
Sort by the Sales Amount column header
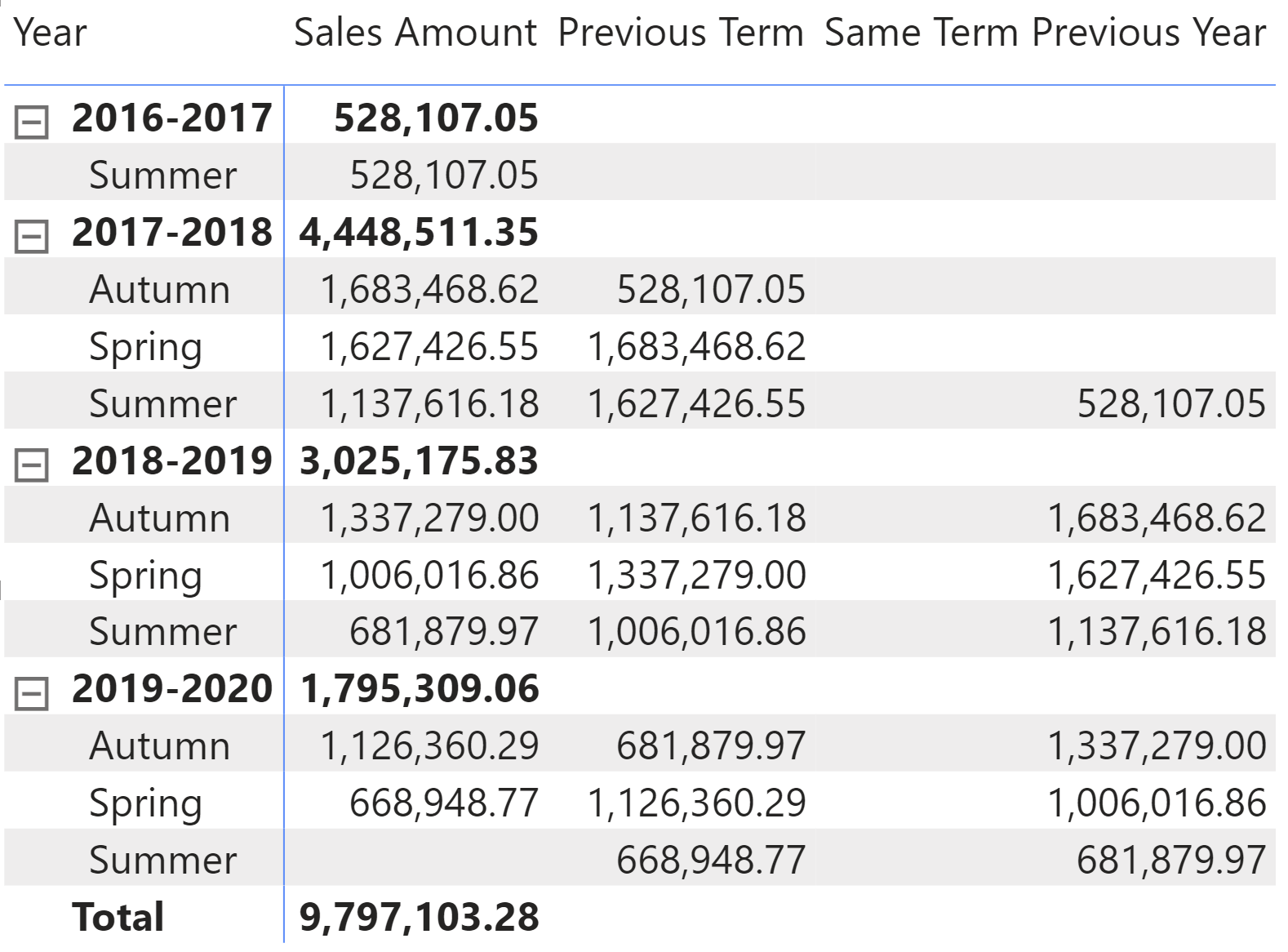tap(415, 33)
